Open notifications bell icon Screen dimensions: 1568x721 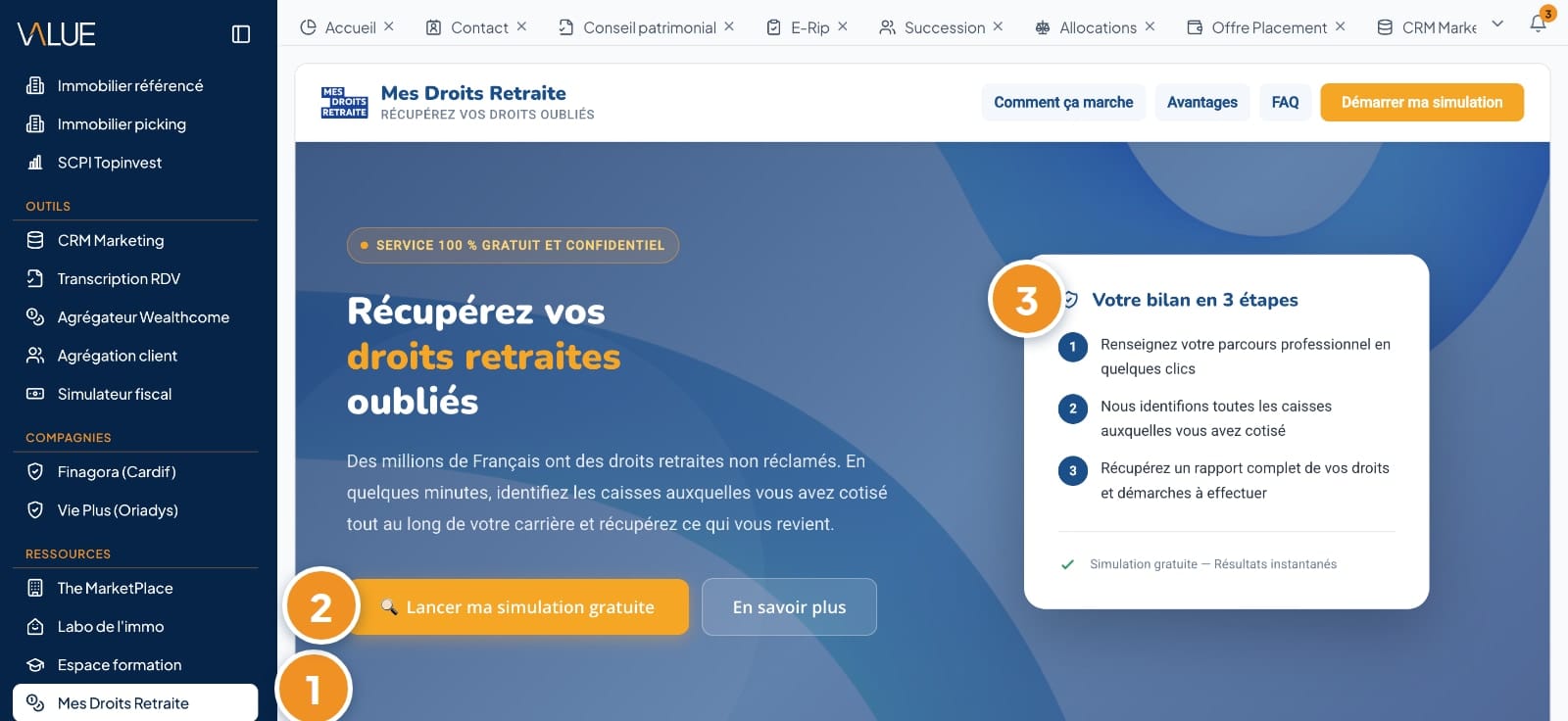[x=1539, y=24]
